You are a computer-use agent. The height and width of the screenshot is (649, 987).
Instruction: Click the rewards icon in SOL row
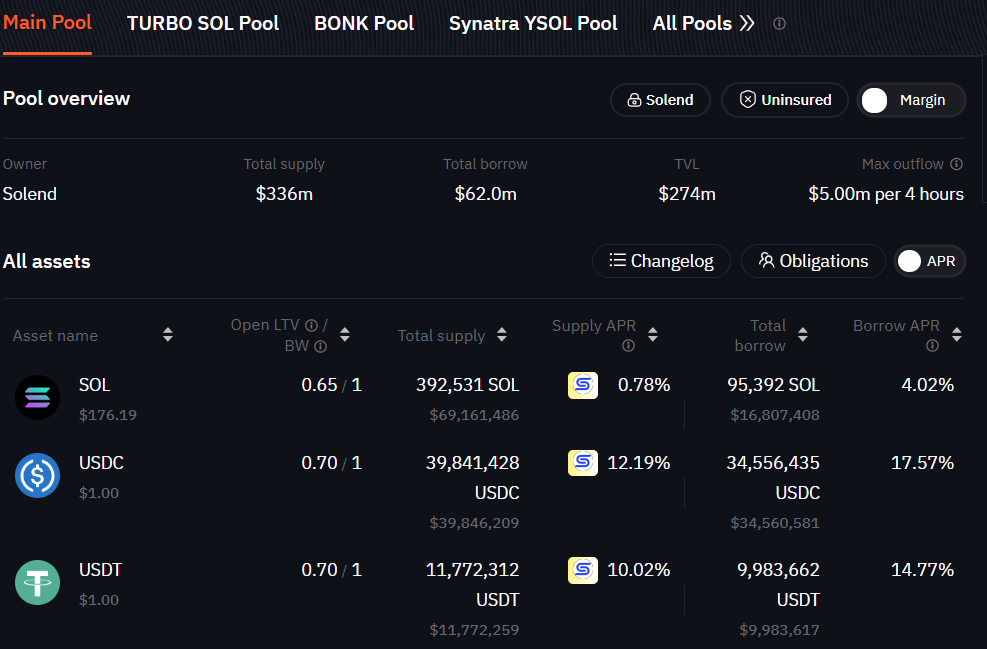[583, 385]
